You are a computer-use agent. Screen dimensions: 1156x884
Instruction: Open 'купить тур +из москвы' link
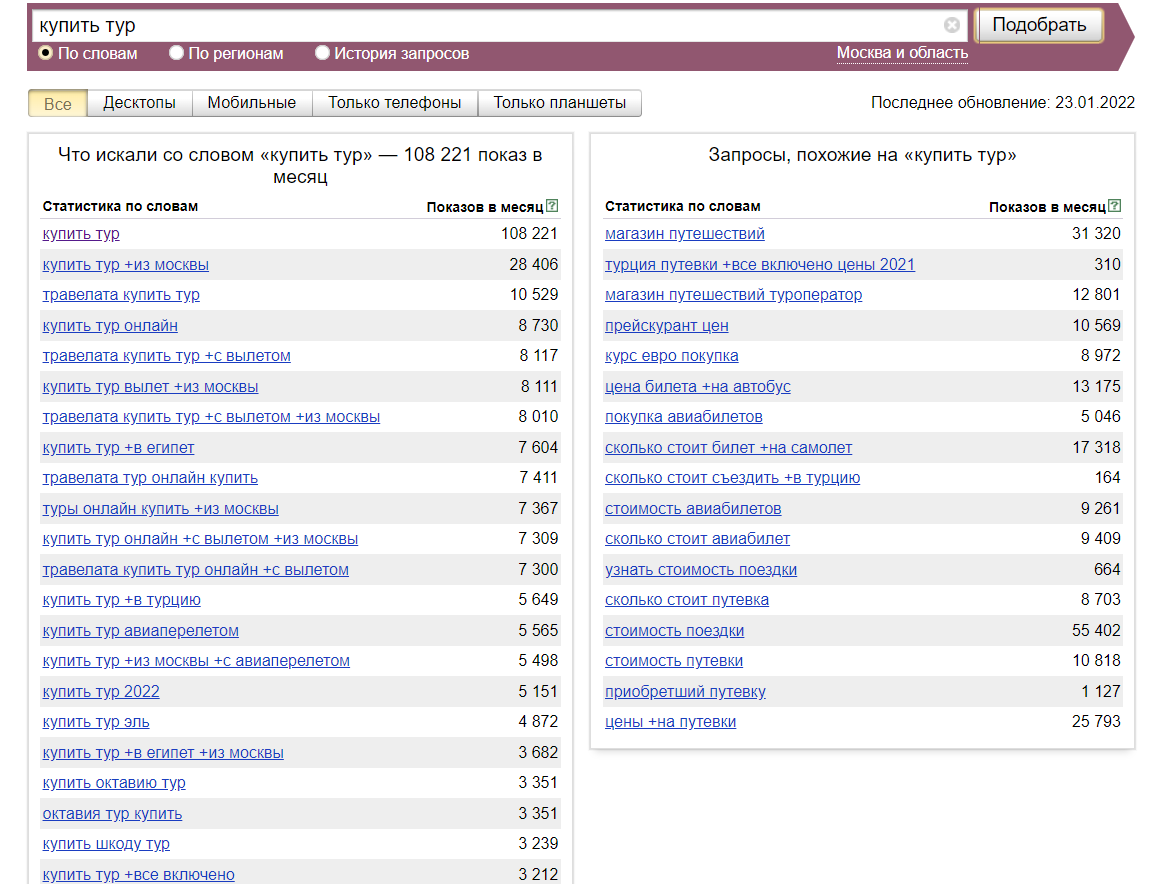click(x=125, y=265)
